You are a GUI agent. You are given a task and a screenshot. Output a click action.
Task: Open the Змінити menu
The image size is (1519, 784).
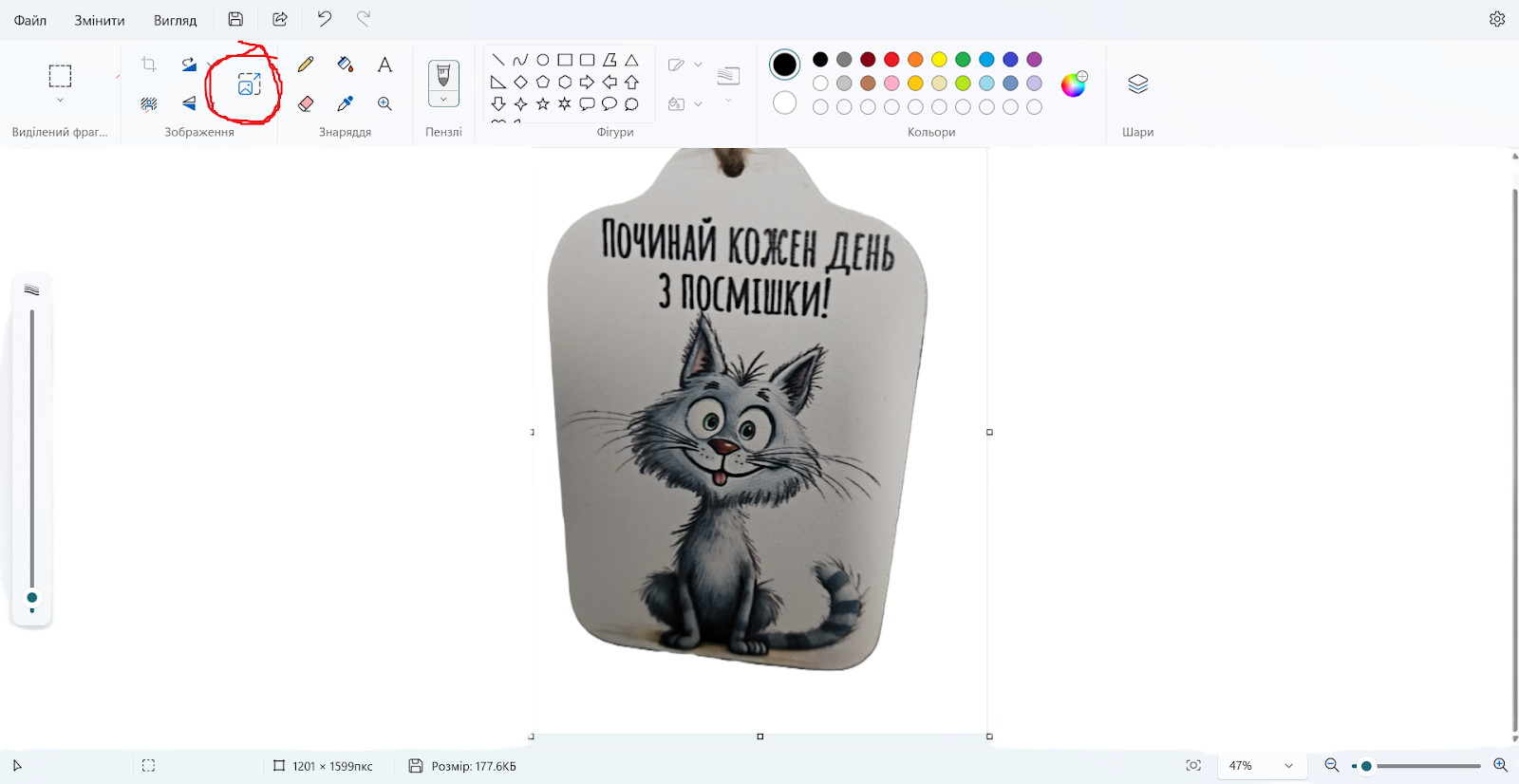coord(100,20)
